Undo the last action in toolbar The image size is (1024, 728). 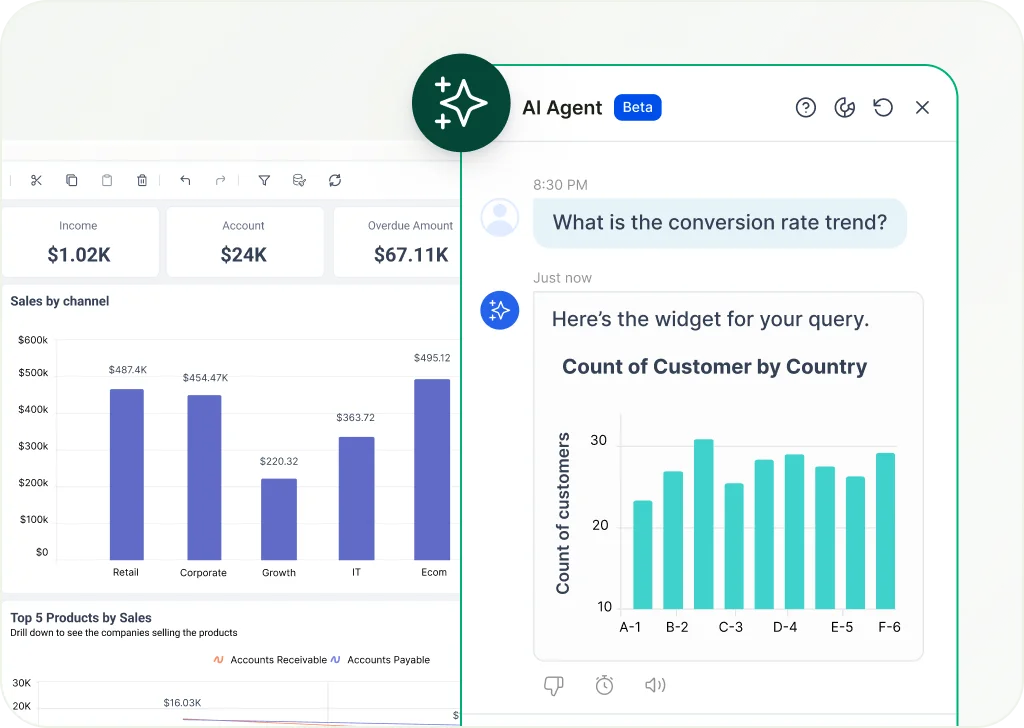point(185,180)
